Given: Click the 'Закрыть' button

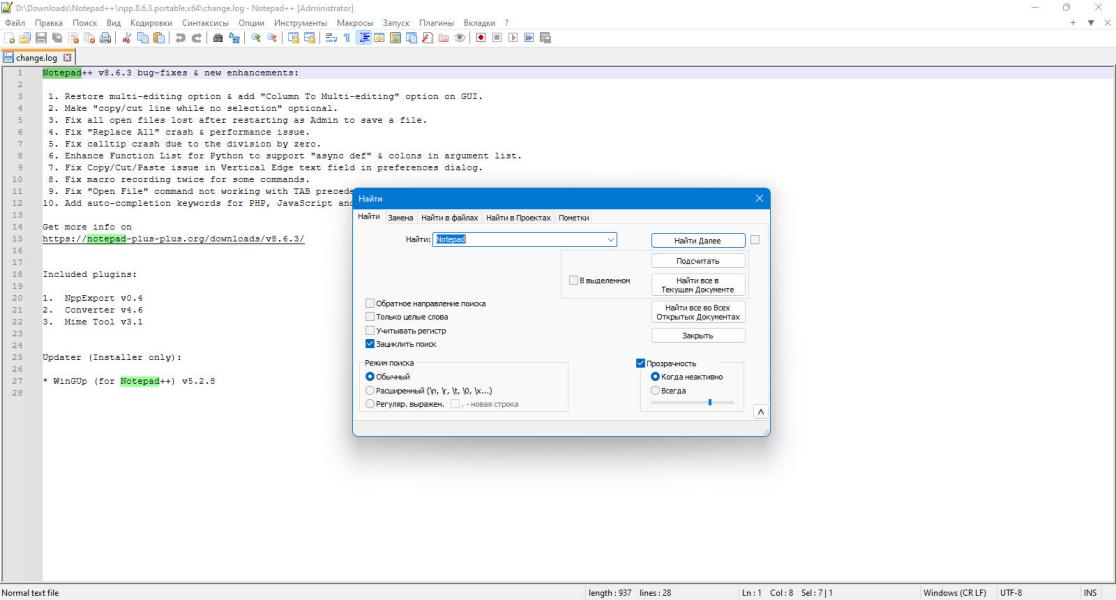Looking at the screenshot, I should tap(698, 335).
